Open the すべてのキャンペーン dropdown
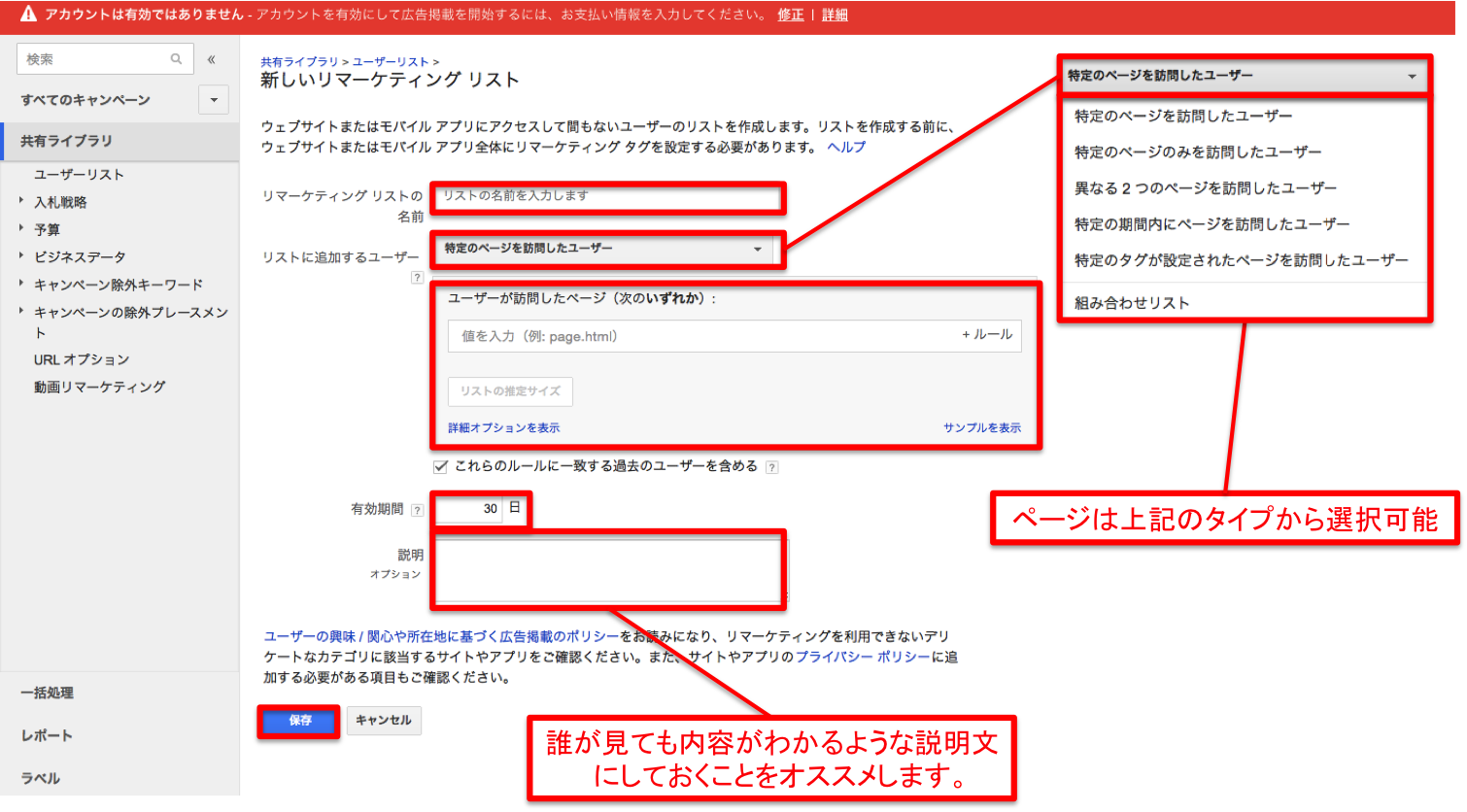Image resolution: width=1467 pixels, height=812 pixels. pos(213,99)
